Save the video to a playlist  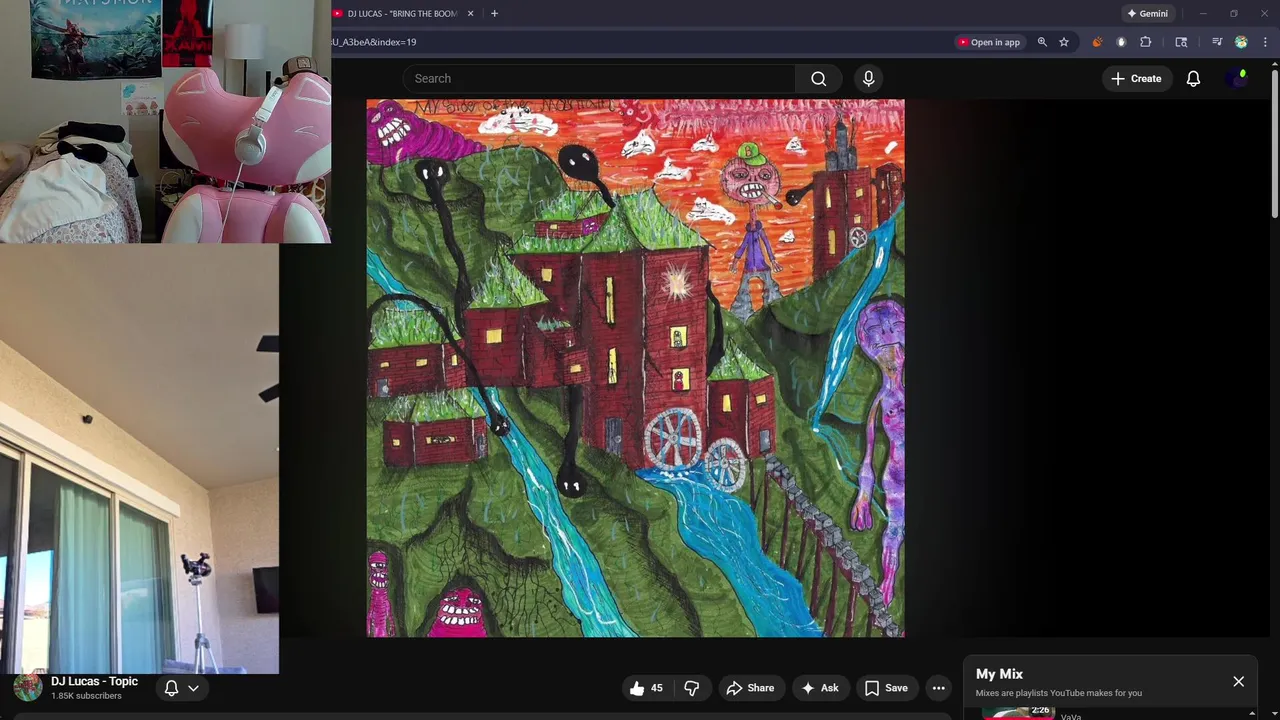pos(886,688)
